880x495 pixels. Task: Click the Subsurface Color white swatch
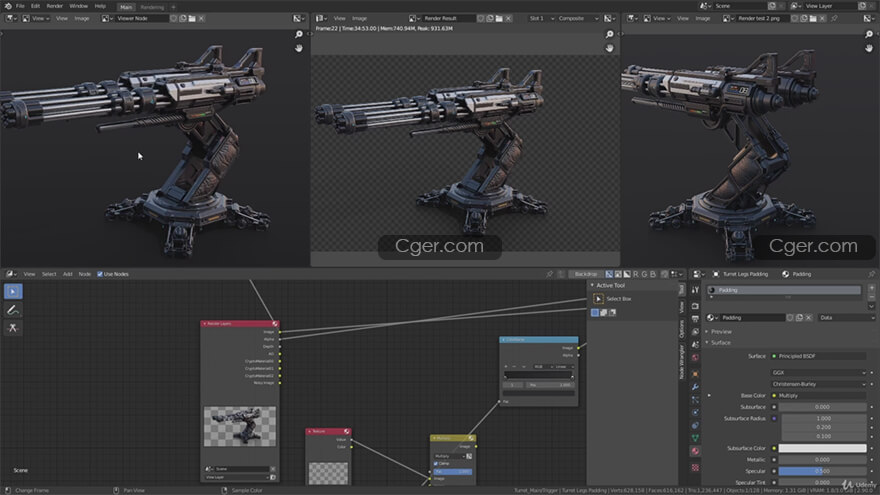coord(822,448)
